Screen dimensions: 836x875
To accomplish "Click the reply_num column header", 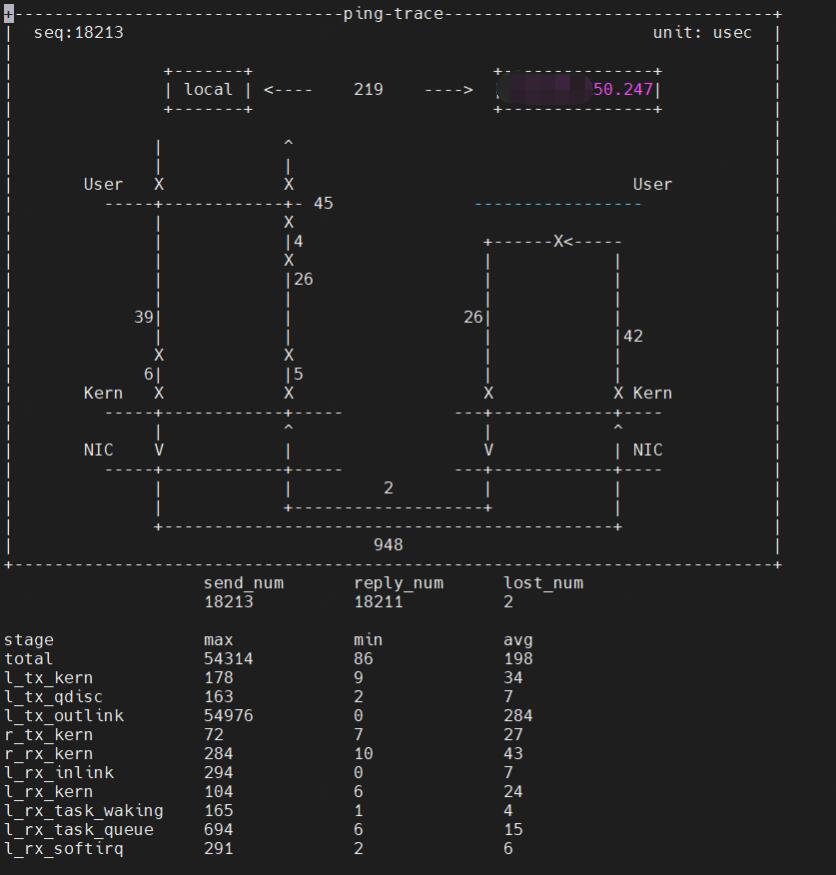I will (x=398, y=583).
